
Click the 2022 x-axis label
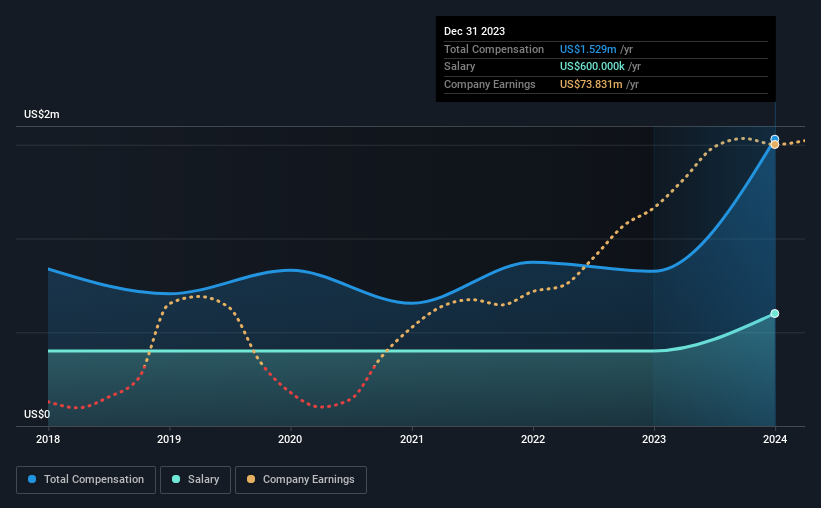coord(533,439)
